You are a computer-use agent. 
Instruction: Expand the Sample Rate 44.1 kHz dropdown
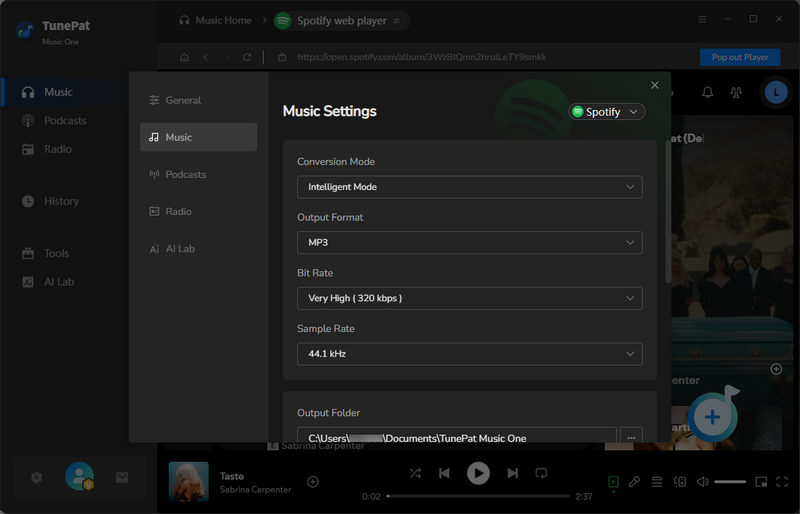[x=469, y=354]
